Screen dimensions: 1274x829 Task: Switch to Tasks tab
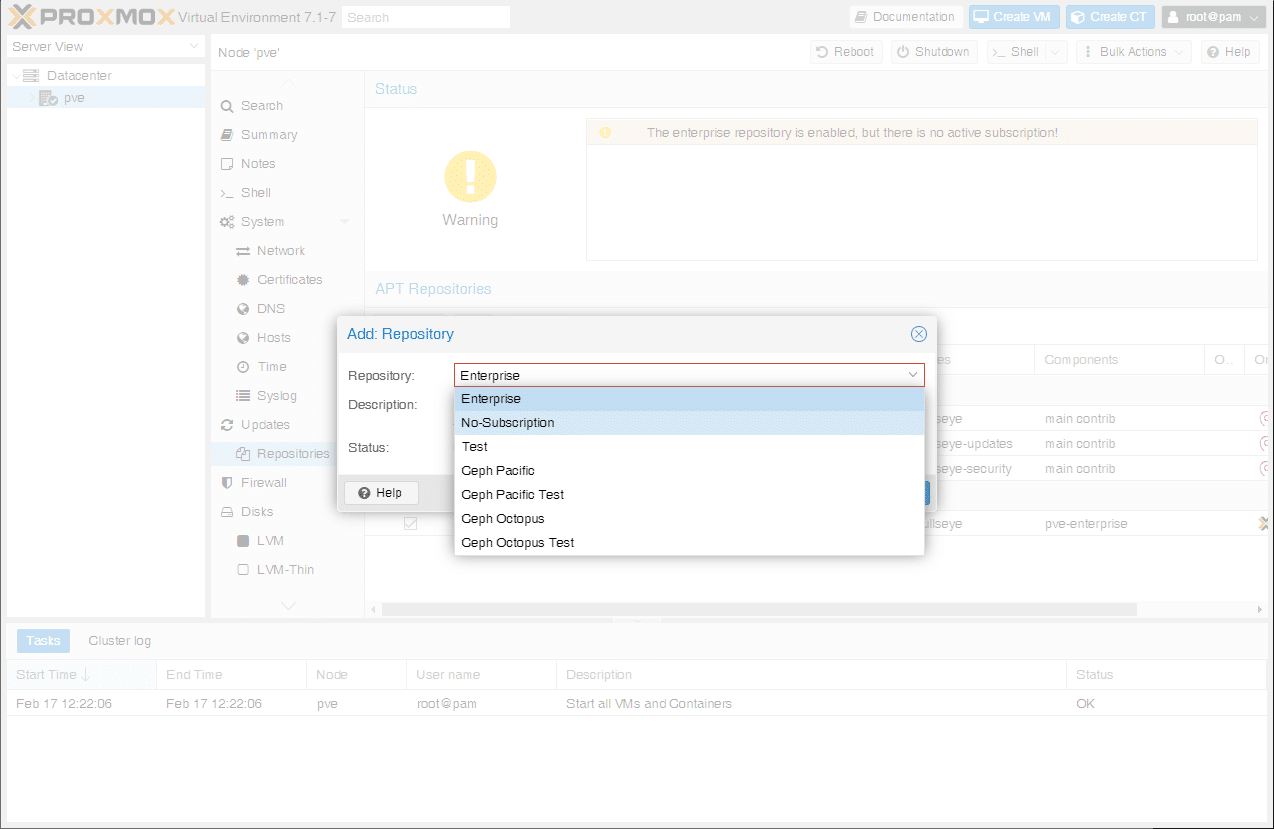43,641
